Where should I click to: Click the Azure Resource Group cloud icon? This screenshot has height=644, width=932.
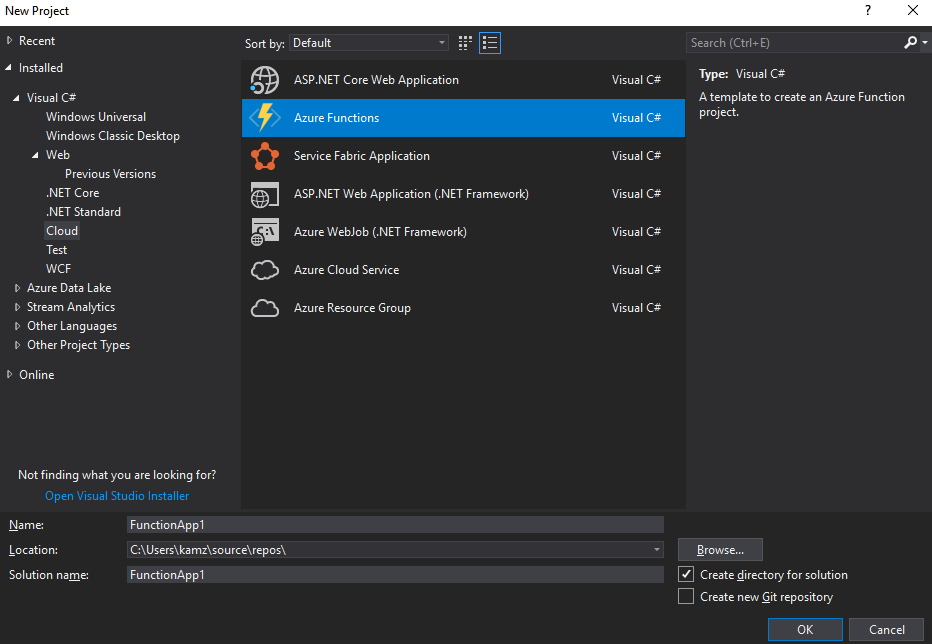(x=265, y=308)
